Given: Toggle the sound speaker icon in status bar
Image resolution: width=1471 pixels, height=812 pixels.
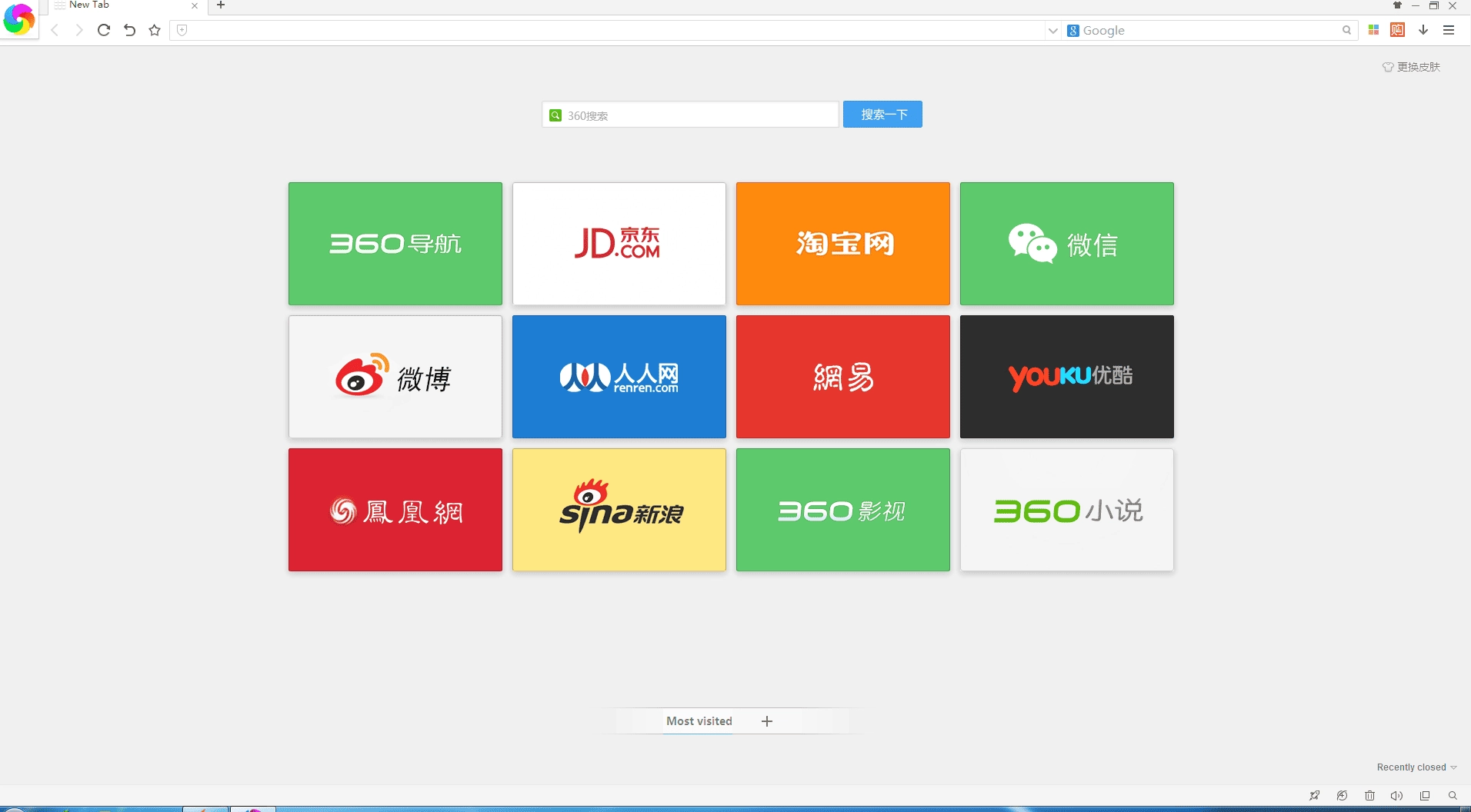Looking at the screenshot, I should pos(1397,796).
